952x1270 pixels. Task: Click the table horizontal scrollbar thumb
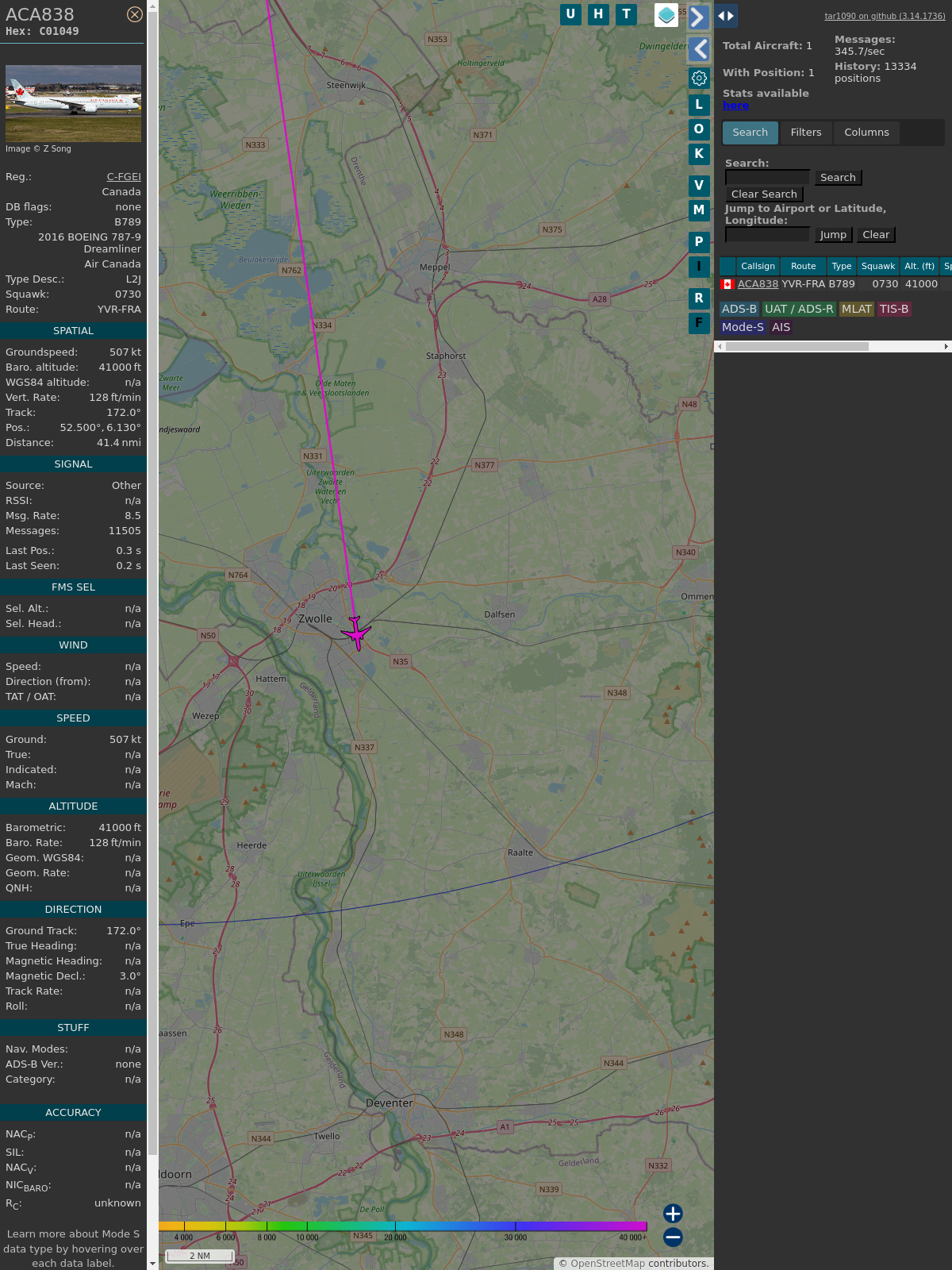click(797, 347)
